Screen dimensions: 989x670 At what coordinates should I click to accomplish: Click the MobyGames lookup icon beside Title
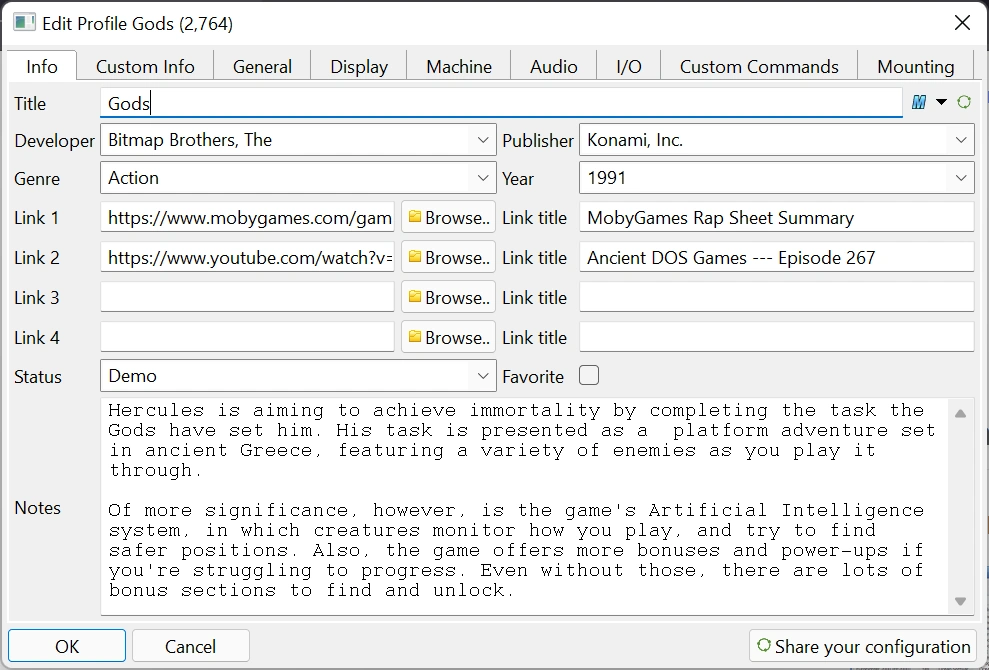(x=919, y=102)
